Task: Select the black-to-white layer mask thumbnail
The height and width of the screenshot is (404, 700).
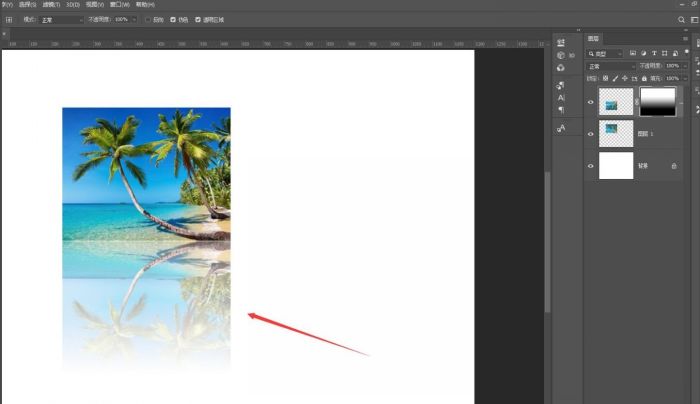Action: click(x=657, y=102)
